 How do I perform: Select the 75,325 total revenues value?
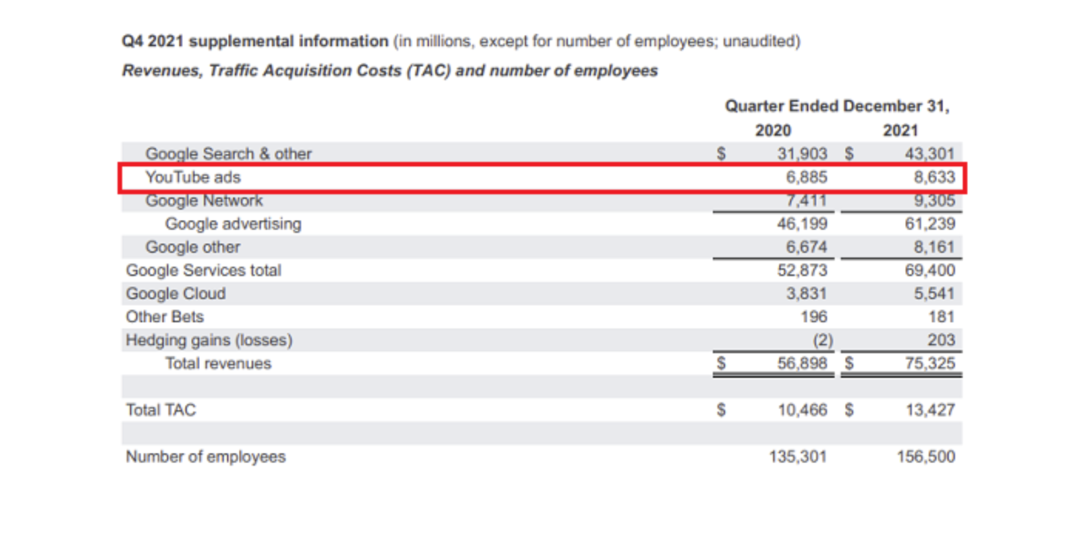[929, 364]
